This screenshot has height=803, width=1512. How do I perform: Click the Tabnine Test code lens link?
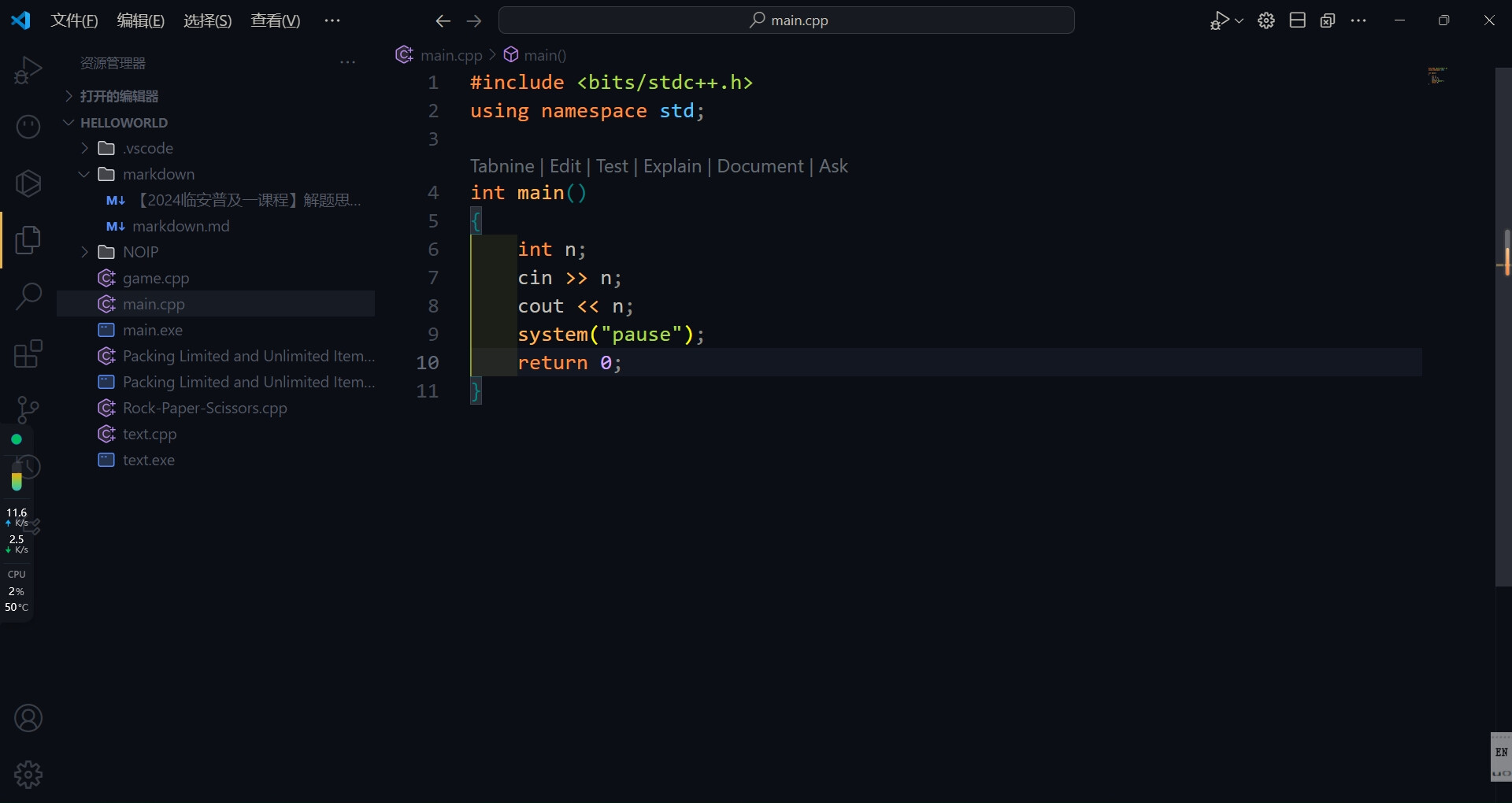(x=612, y=166)
